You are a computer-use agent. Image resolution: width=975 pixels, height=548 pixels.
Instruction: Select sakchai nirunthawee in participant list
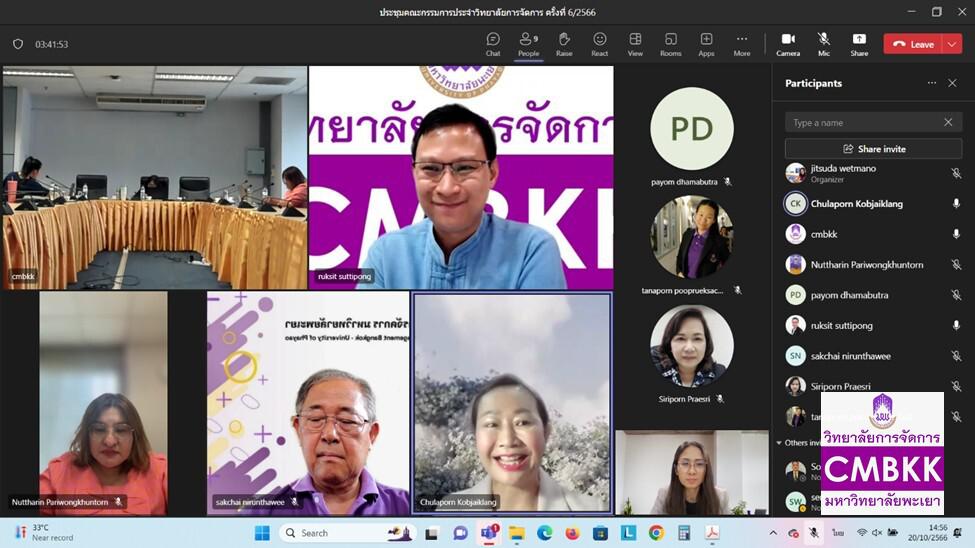[873, 356]
